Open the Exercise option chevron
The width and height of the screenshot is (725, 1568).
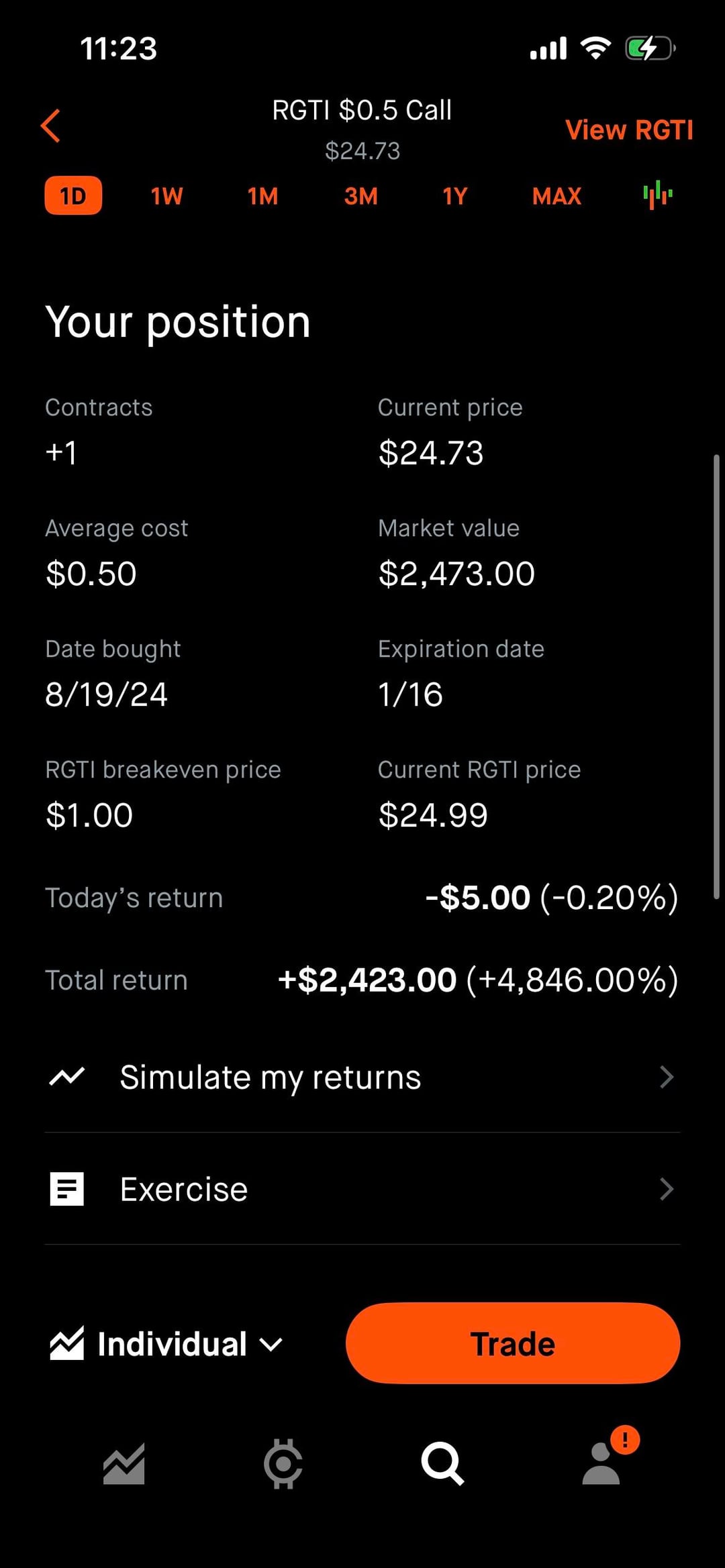click(x=666, y=1189)
